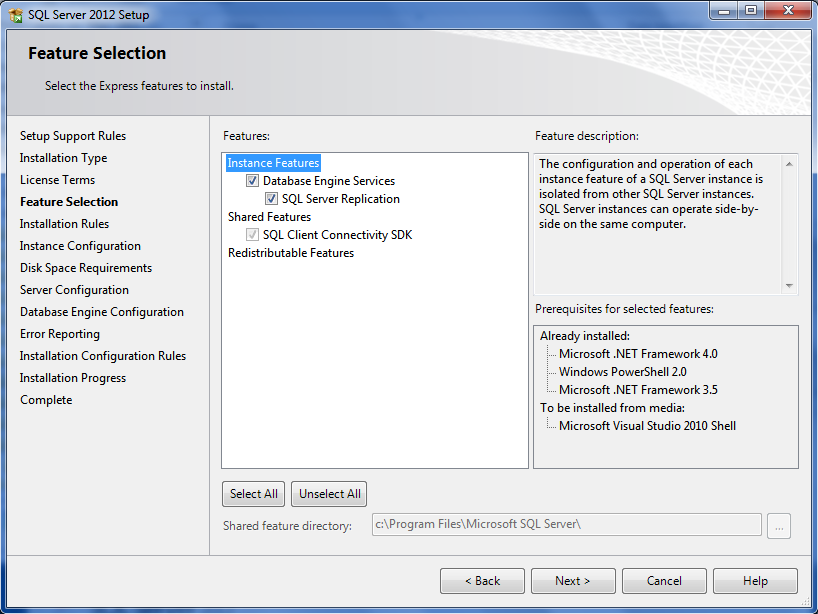Click Microsoft Visual Studio 2010 Shell prerequisite

[x=647, y=426]
